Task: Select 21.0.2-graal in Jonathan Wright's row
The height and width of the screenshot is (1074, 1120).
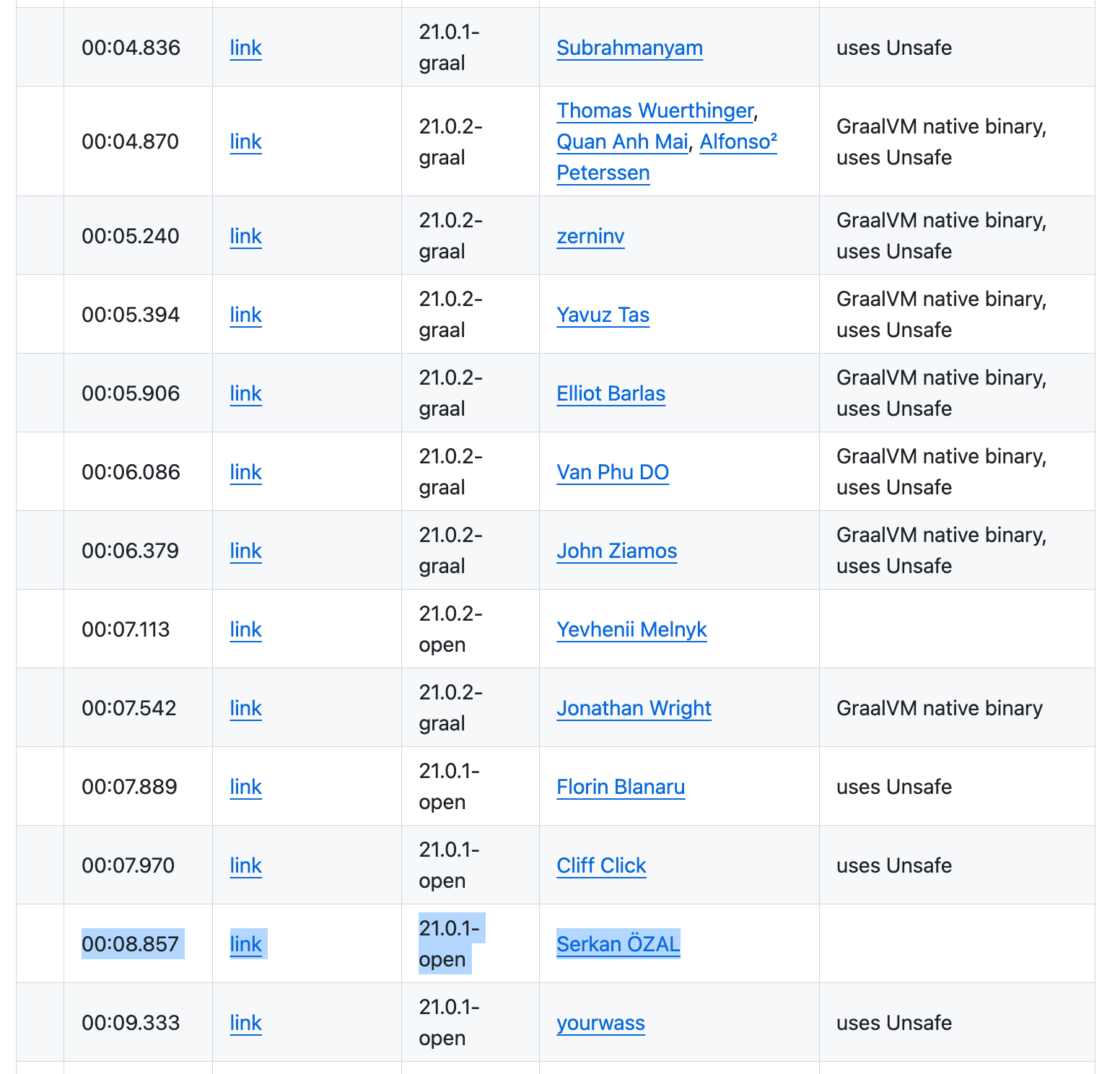Action: 451,708
